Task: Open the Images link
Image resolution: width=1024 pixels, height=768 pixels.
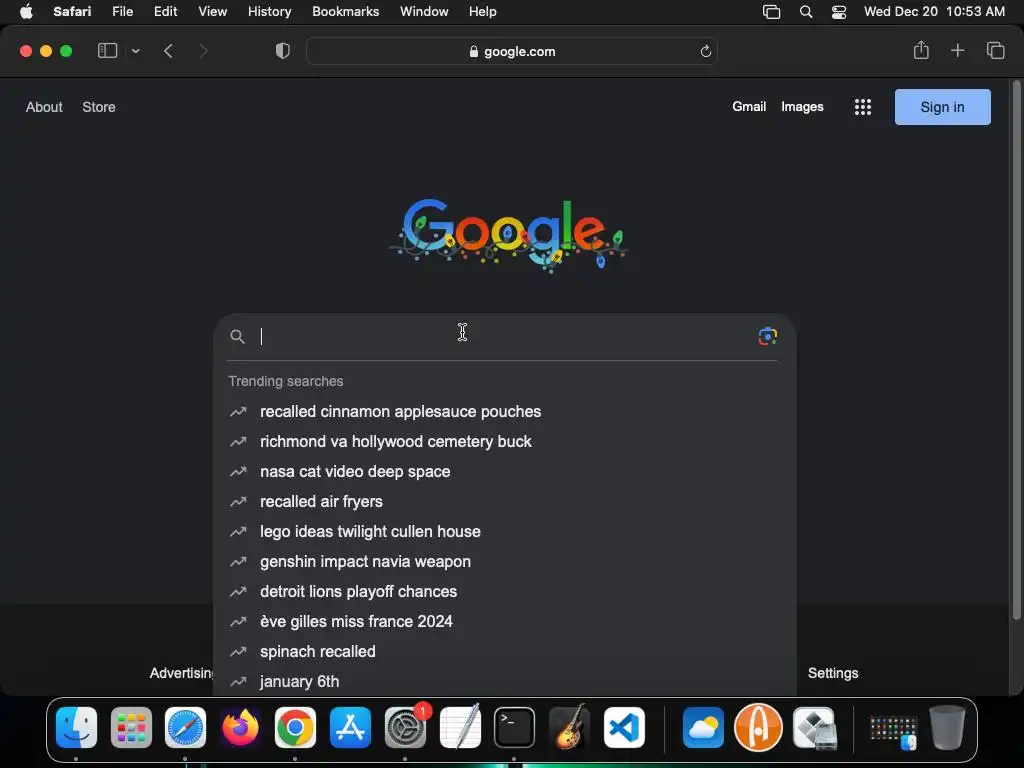Action: pyautogui.click(x=802, y=106)
